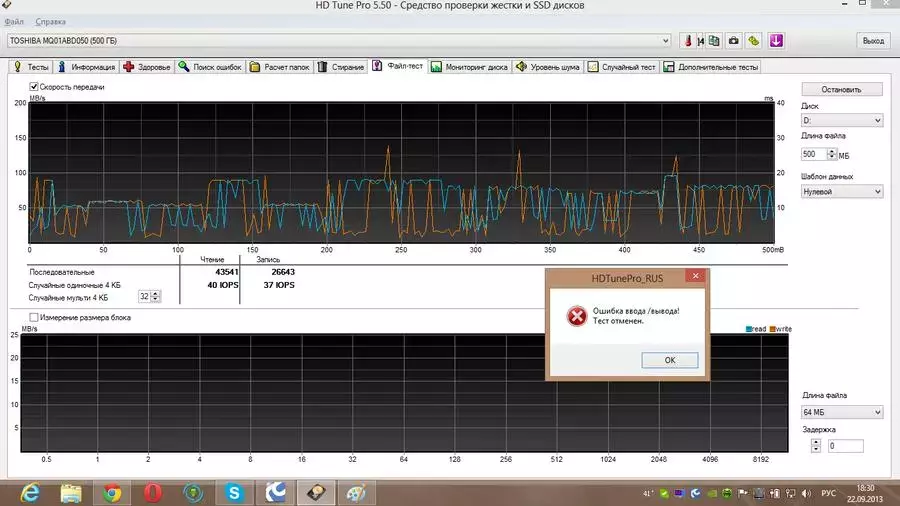Click the file length 500 input field

click(813, 154)
